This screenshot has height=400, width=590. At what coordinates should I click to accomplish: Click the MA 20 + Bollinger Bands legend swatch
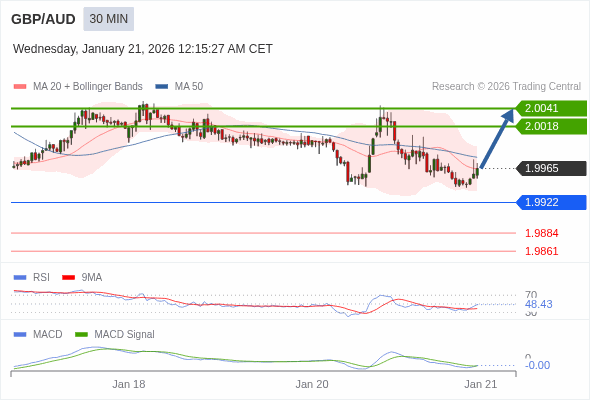click(20, 87)
